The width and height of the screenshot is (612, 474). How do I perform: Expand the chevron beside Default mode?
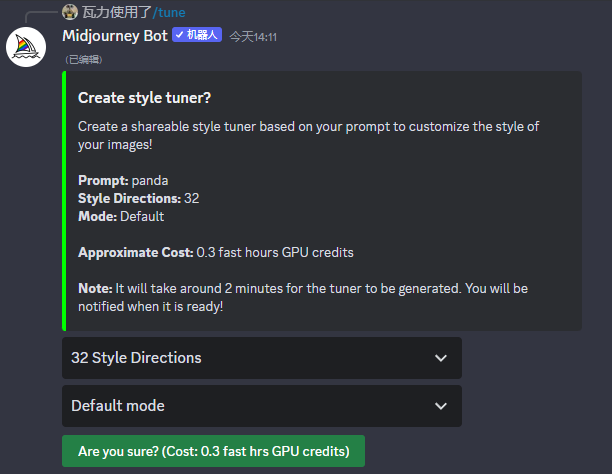[x=441, y=406]
